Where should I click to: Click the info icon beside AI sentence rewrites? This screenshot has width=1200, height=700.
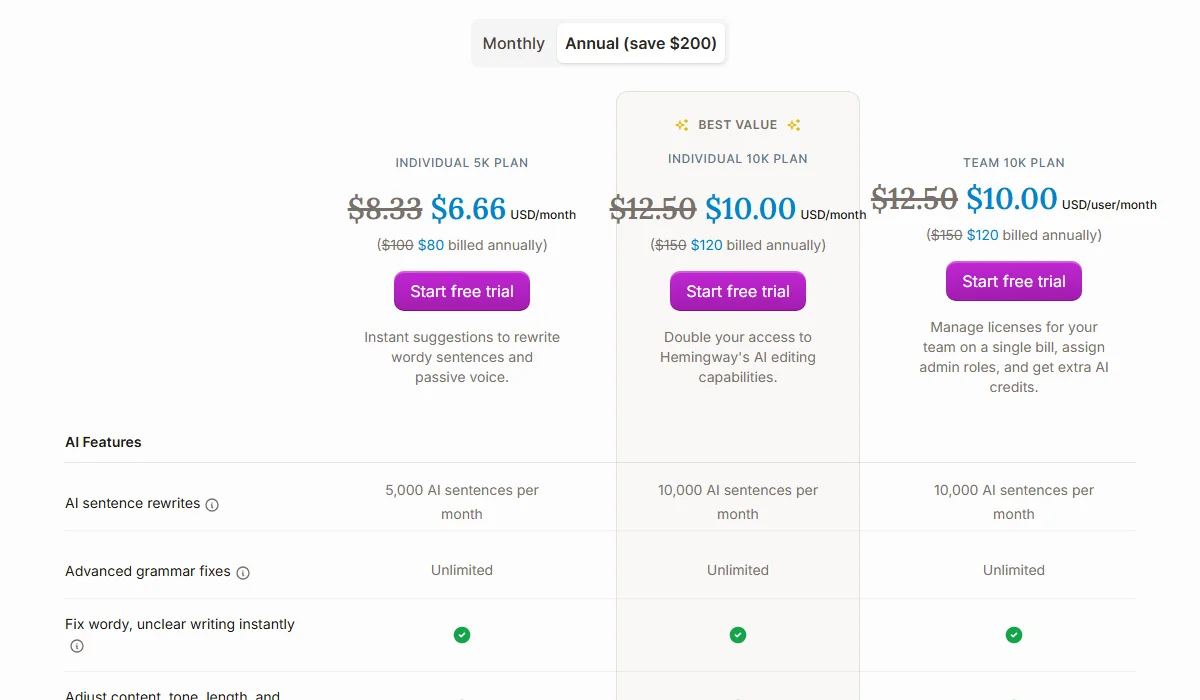211,505
